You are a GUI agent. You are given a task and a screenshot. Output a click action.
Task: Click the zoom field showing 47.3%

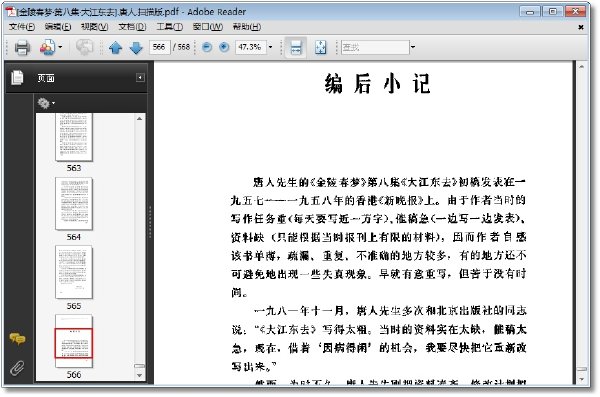click(250, 47)
